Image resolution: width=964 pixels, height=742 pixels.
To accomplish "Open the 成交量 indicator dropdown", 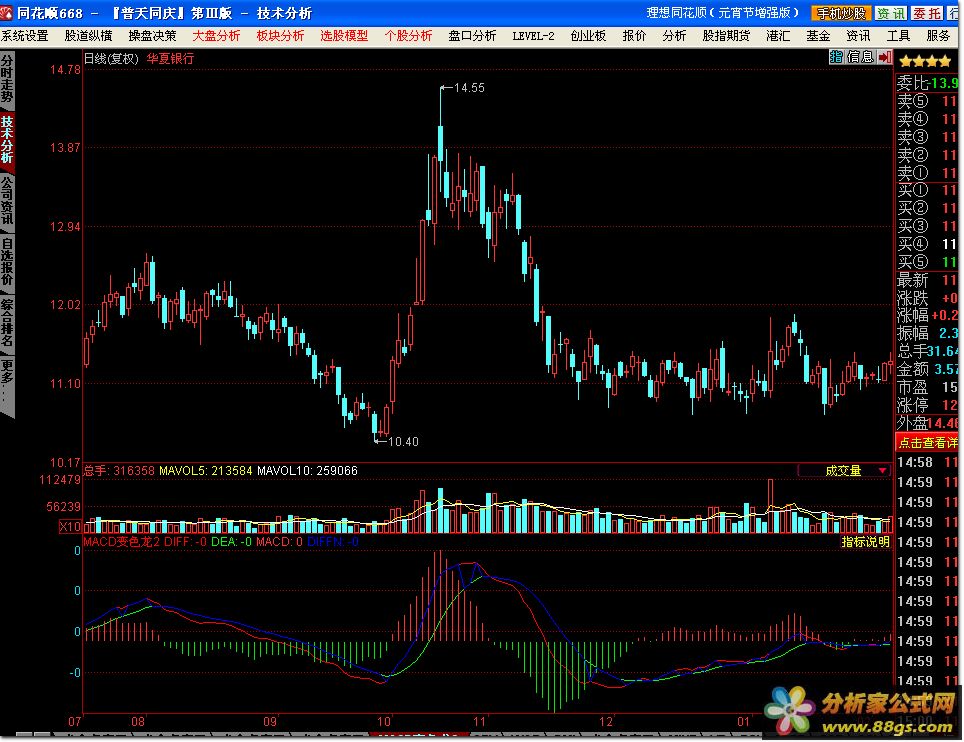I will [x=844, y=471].
